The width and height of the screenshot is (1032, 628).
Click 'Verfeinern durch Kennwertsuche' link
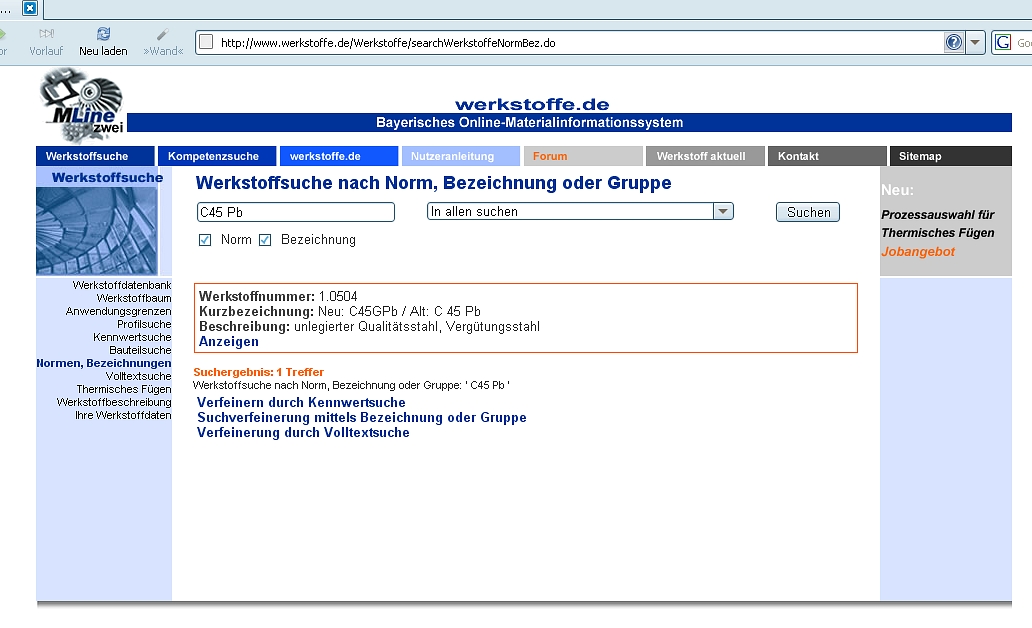[301, 402]
